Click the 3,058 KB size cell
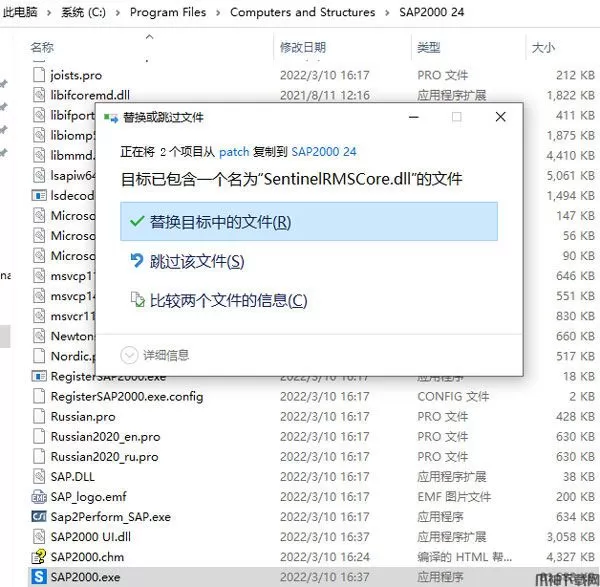The image size is (600, 587). pos(571,537)
